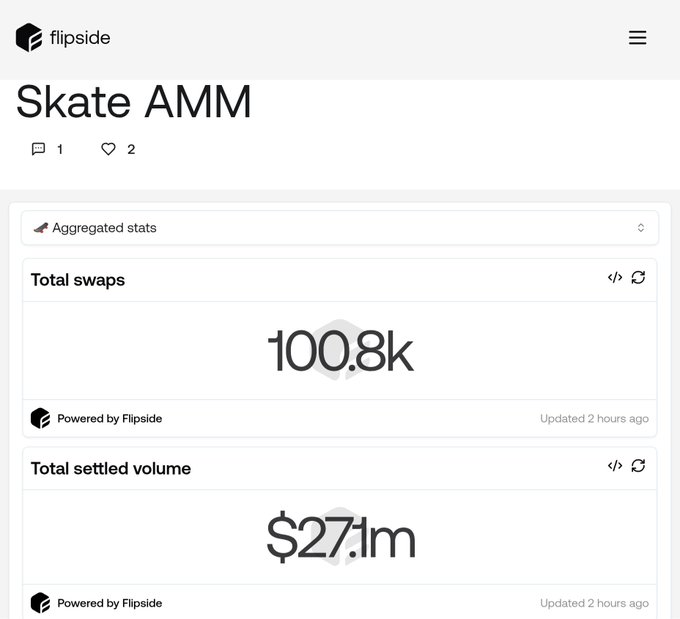This screenshot has height=619, width=680.
Task: Open the hamburger menu
Action: (x=637, y=38)
